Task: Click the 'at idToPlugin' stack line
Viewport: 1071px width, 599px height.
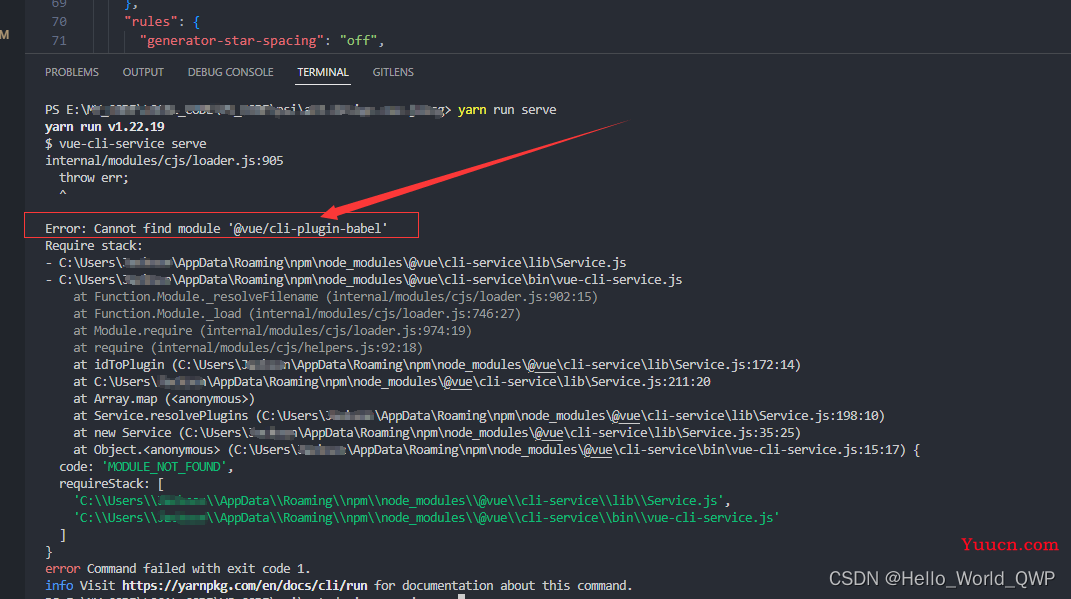Action: coord(437,365)
